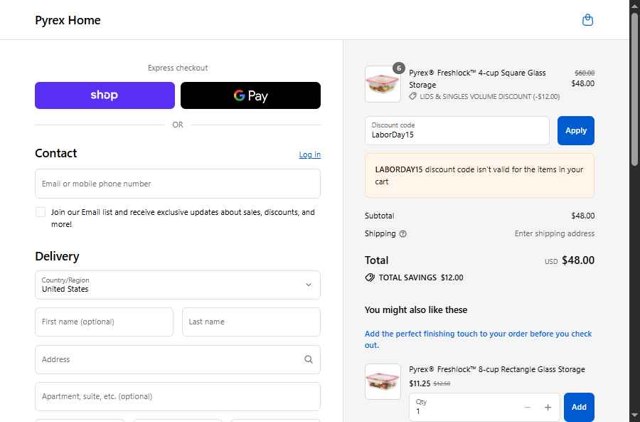Image resolution: width=640 pixels, height=422 pixels.
Task: Click the Subtotal label
Action: (379, 215)
